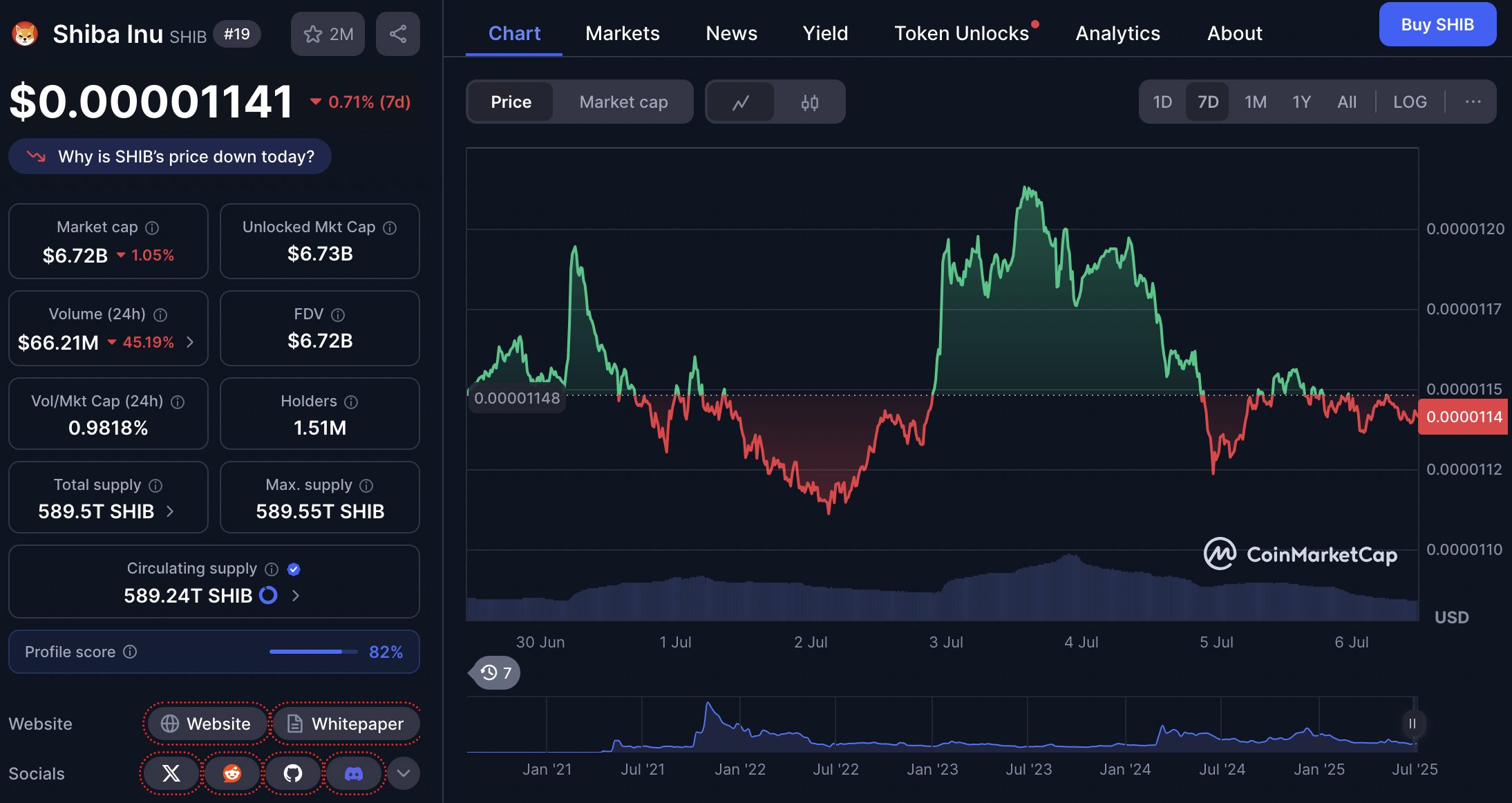Screen dimensions: 1512x803
Task: Open the Analytics tab
Action: 1117,33
